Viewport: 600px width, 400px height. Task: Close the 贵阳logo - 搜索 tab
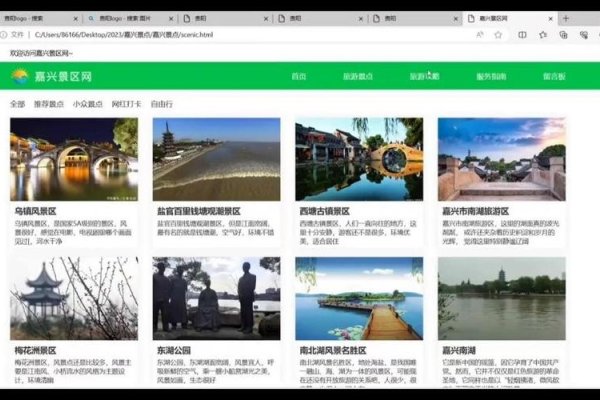click(x=75, y=18)
